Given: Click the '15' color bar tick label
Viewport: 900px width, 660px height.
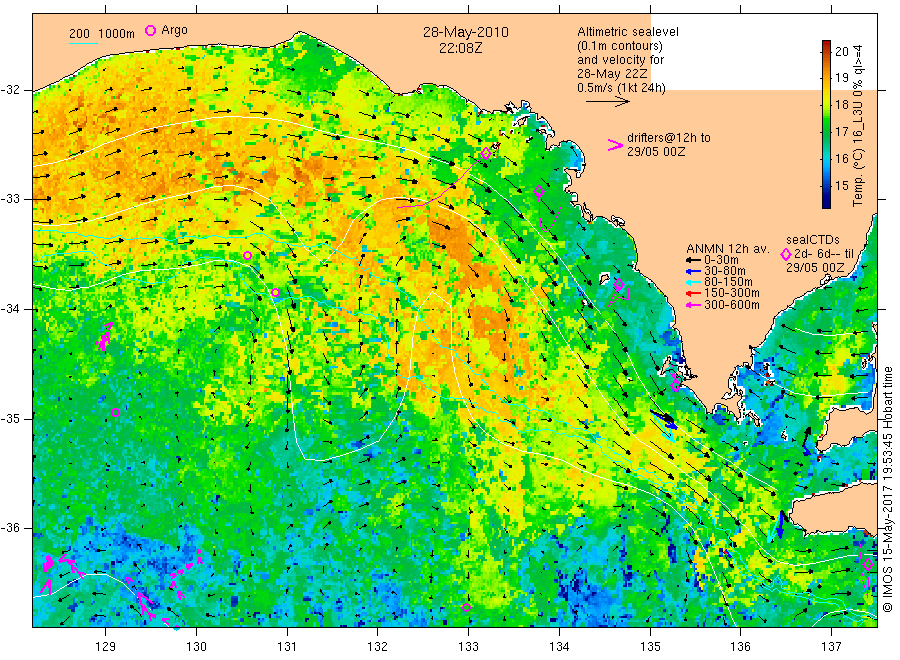Looking at the screenshot, I should 841,185.
